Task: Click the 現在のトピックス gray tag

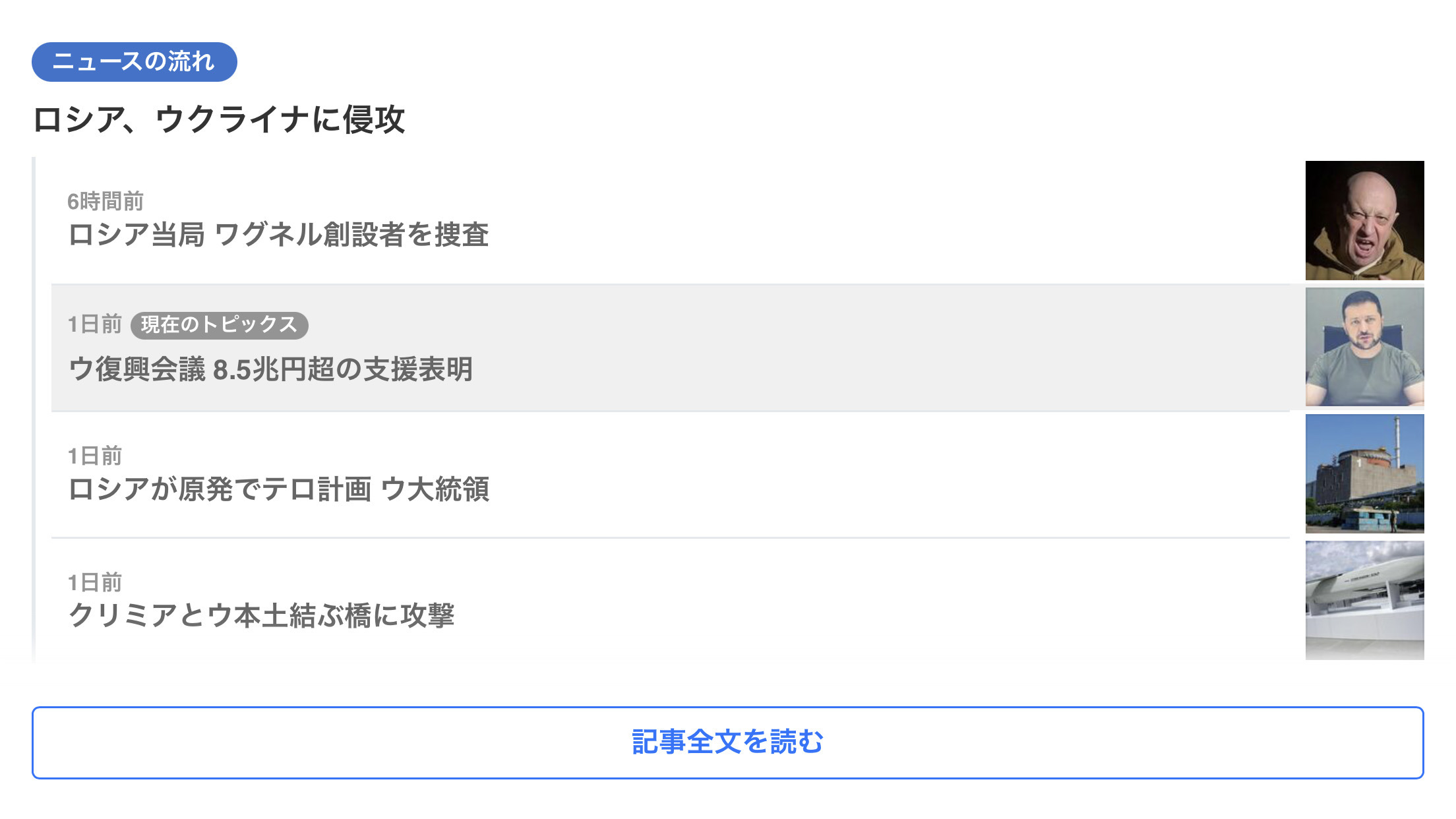Action: 220,325
